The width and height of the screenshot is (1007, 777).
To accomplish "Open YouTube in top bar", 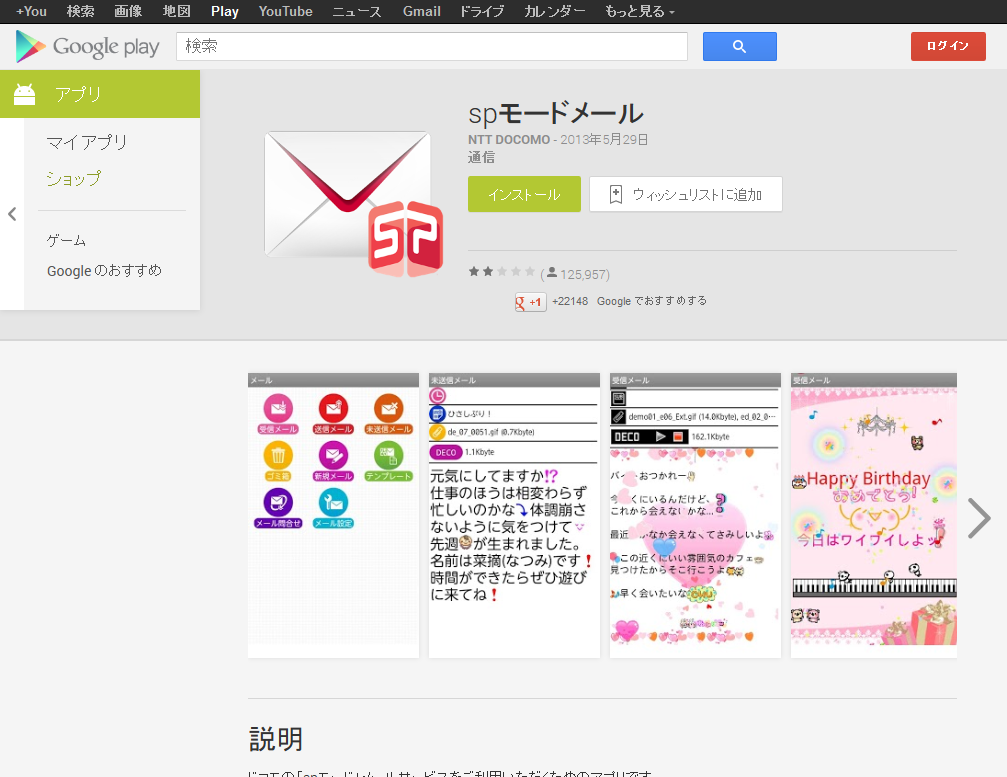I will [x=285, y=12].
